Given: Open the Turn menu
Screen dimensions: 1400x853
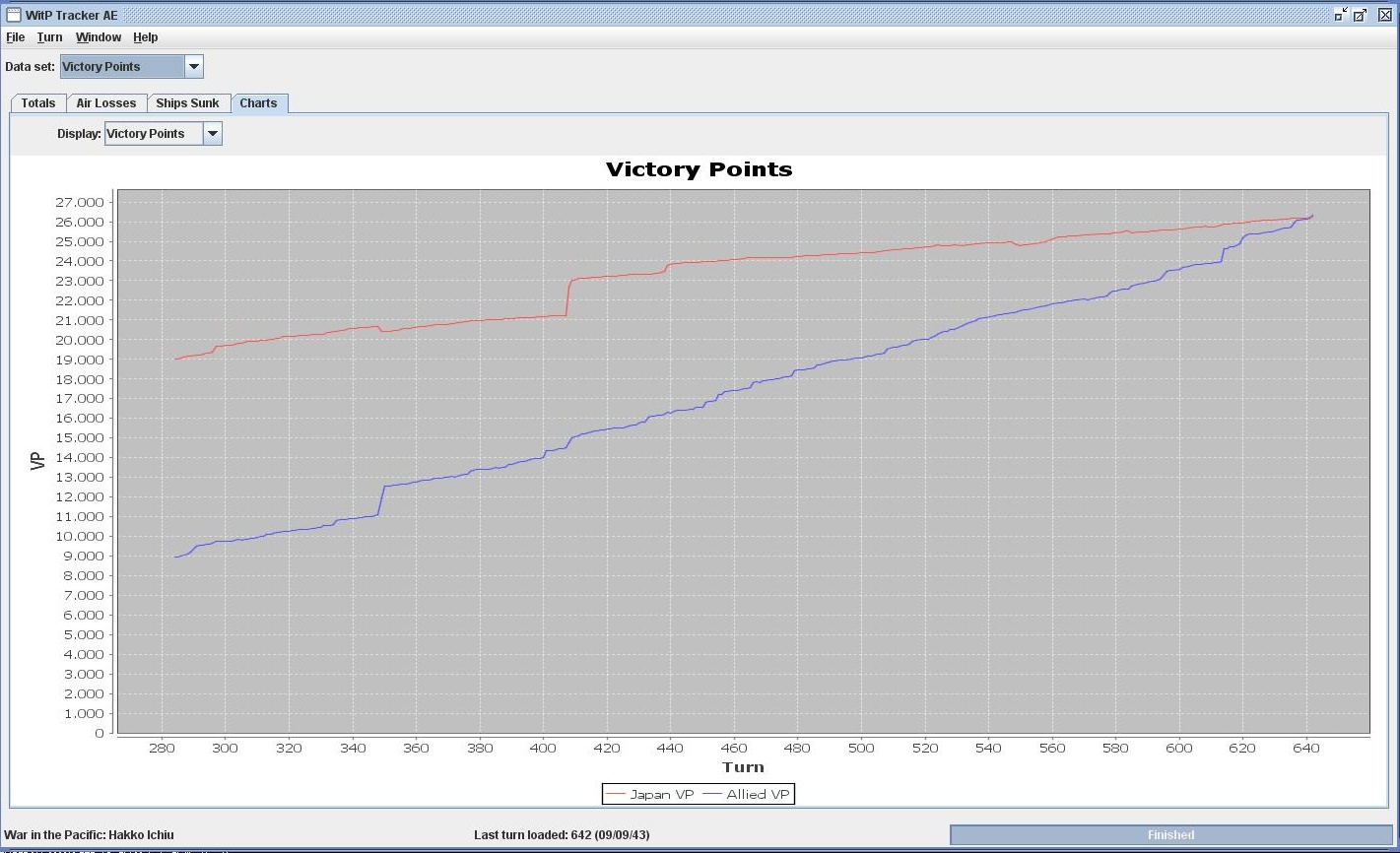Looking at the screenshot, I should tap(49, 37).
